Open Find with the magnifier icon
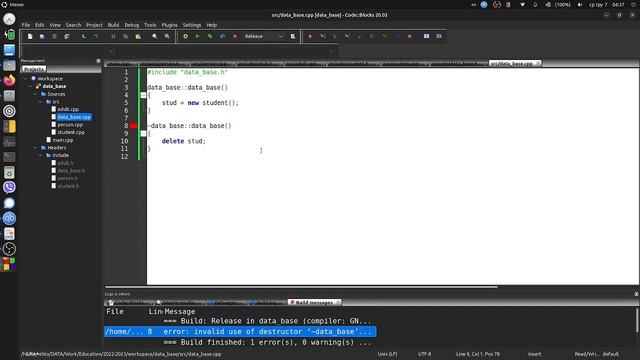This screenshot has height=360, width=640. 155,36
